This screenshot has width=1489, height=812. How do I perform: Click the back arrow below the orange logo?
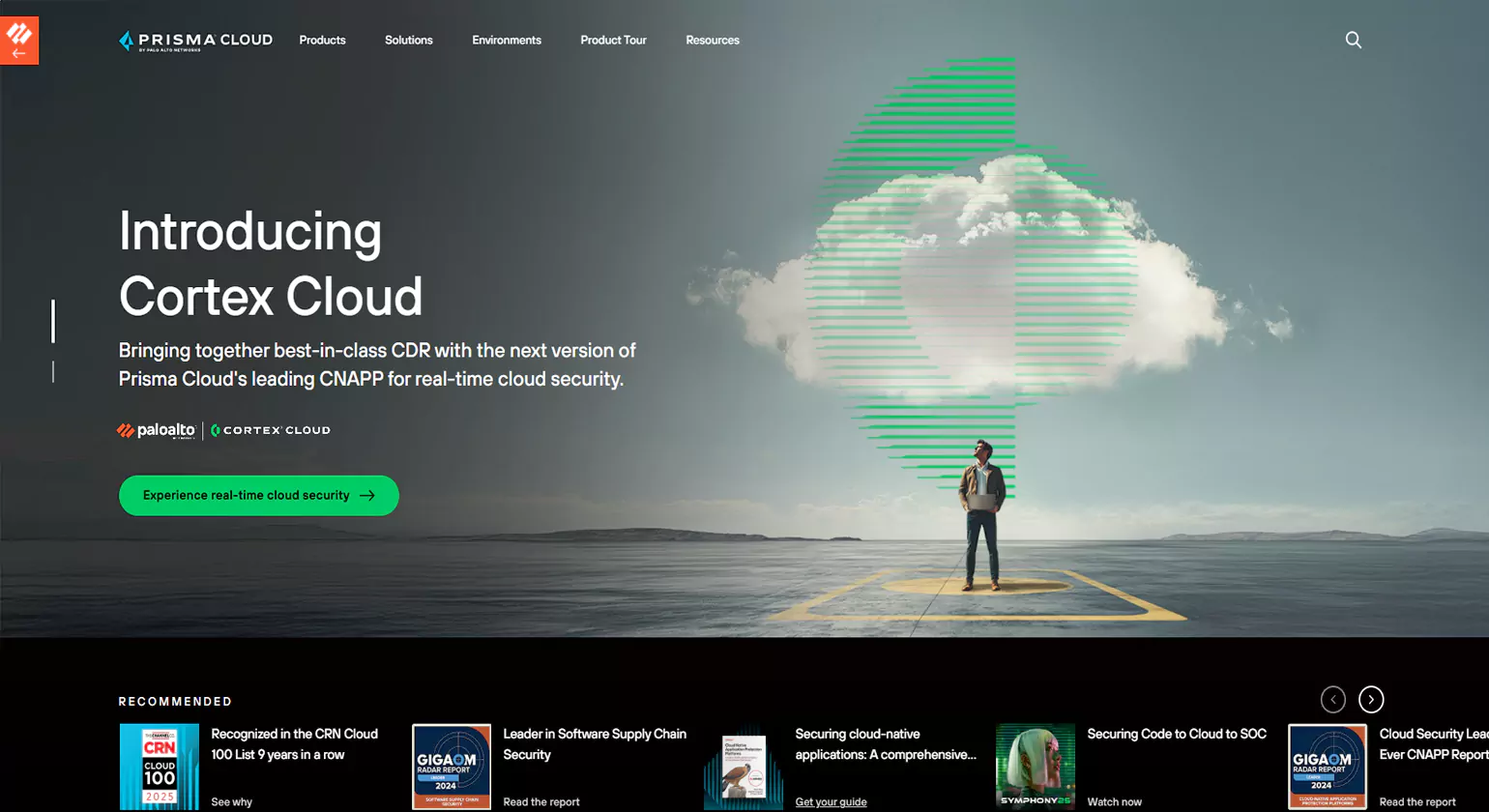coord(19,53)
